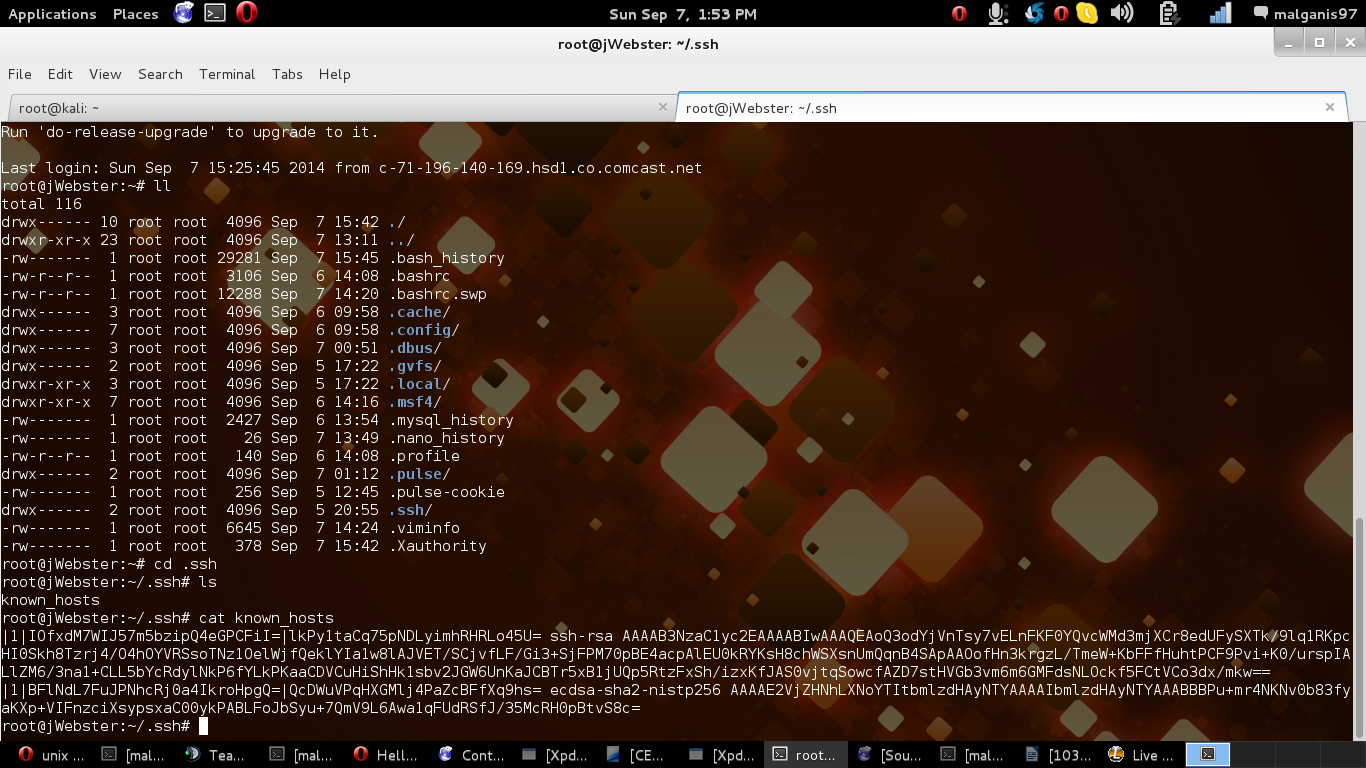
Task: Open the volume speaker tray icon
Action: [x=1121, y=13]
